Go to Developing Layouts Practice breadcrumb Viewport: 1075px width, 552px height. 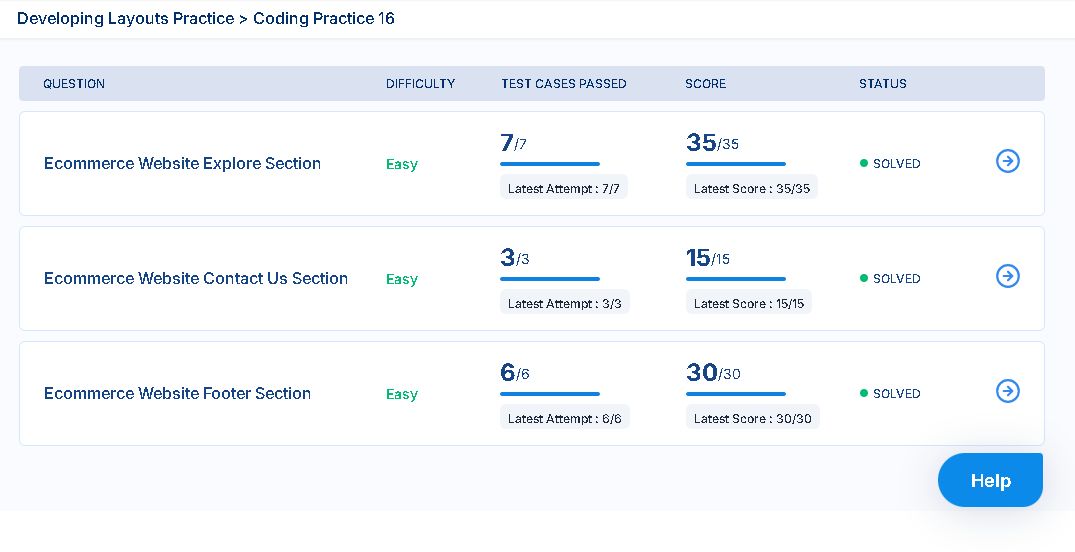coord(125,19)
